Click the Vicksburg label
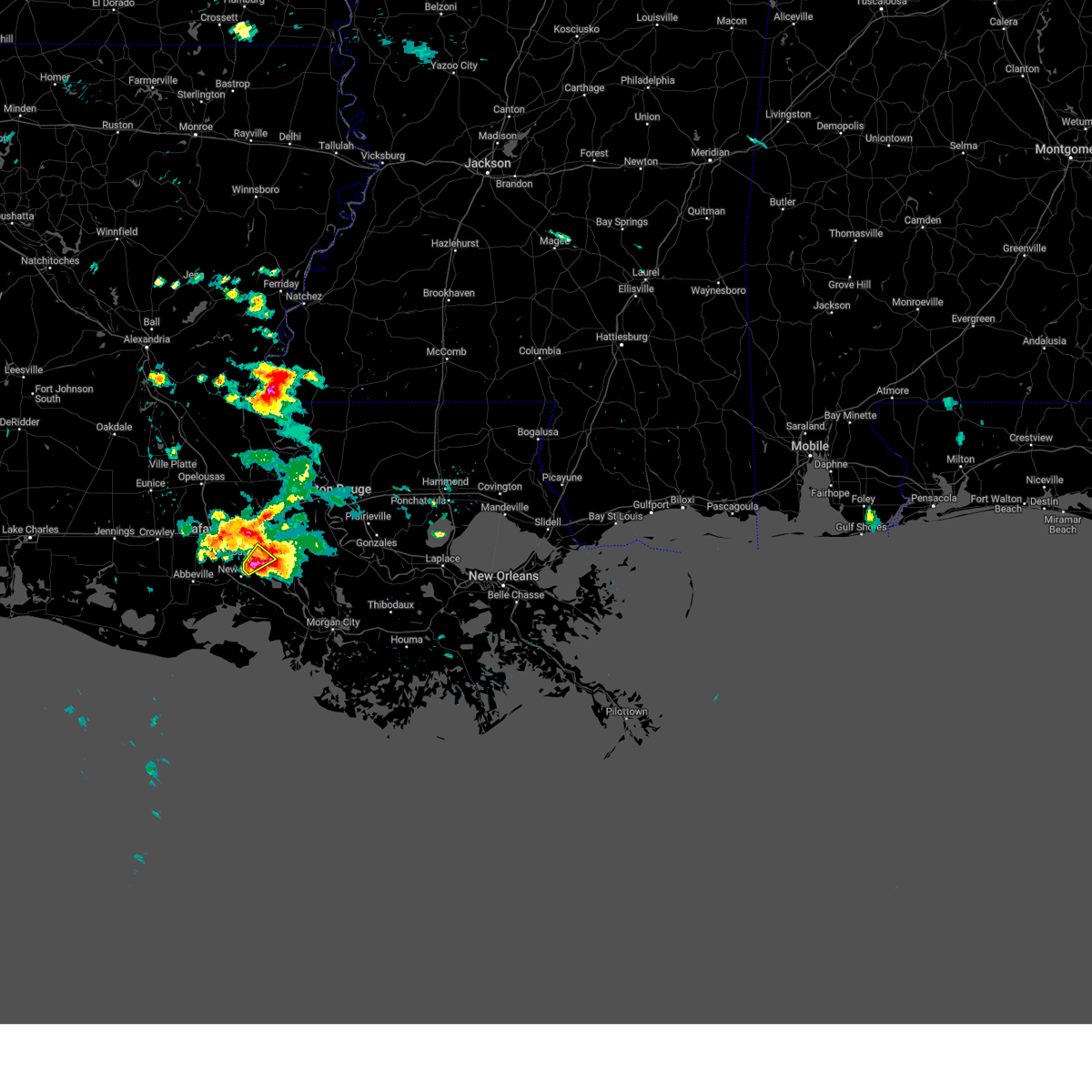Screen dimensions: 1092x1092 (383, 156)
